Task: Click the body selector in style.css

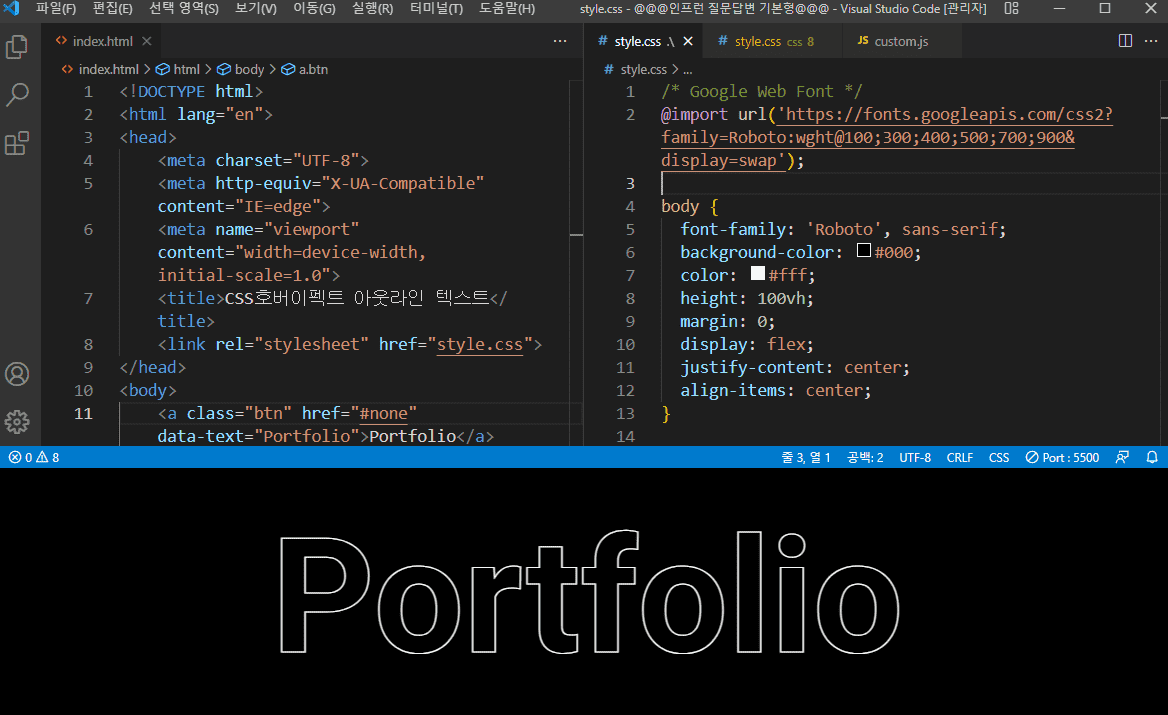Action: pyautogui.click(x=680, y=206)
